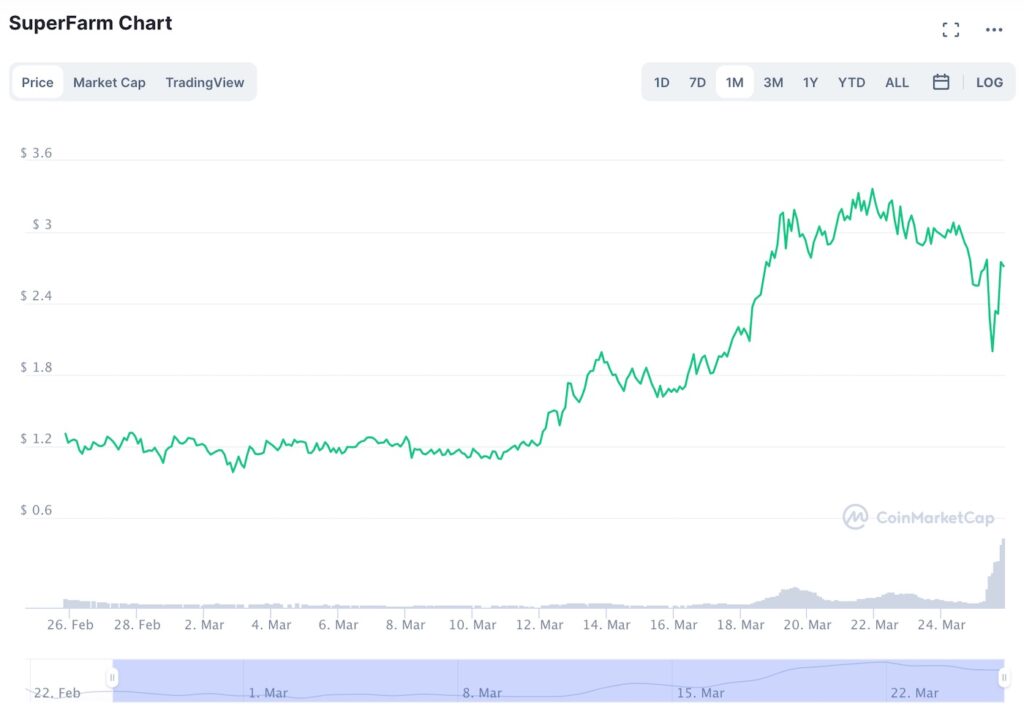
Task: Select the YTD time range icon button
Action: pos(851,82)
